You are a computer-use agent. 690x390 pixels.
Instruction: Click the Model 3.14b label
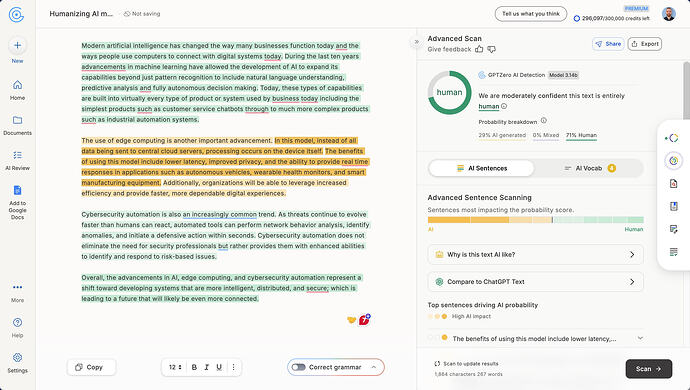[563, 75]
